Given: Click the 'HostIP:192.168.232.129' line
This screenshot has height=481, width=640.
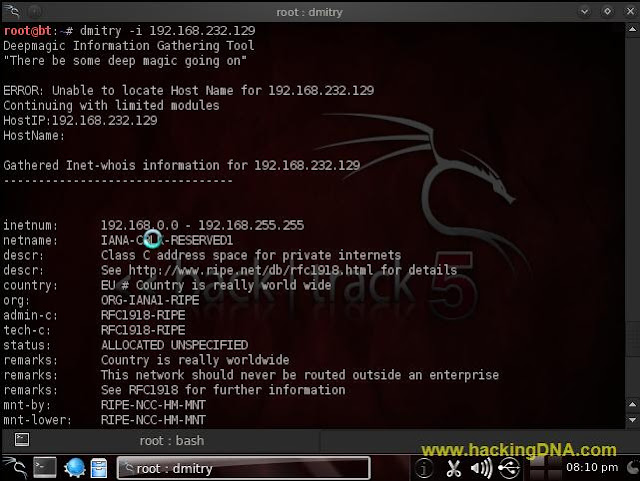Looking at the screenshot, I should pyautogui.click(x=80, y=120).
